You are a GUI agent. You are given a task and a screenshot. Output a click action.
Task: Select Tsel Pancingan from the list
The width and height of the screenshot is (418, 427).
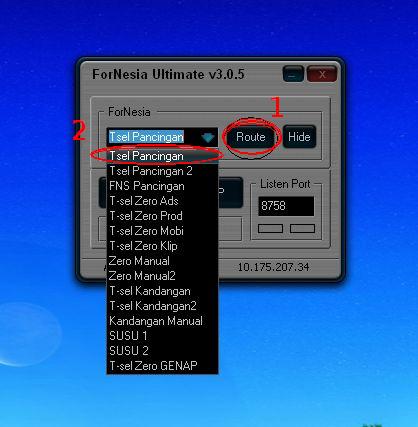(x=162, y=156)
